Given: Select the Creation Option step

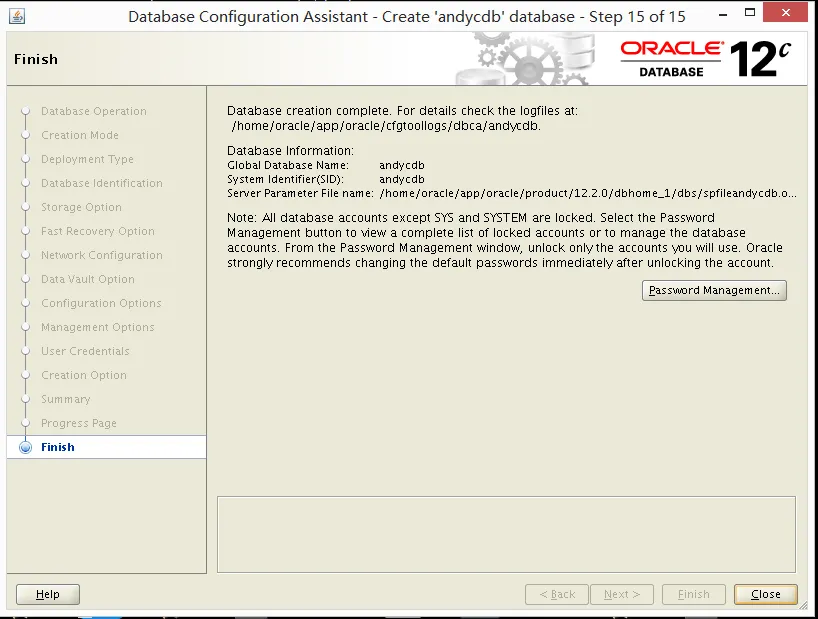Looking at the screenshot, I should (x=83, y=375).
